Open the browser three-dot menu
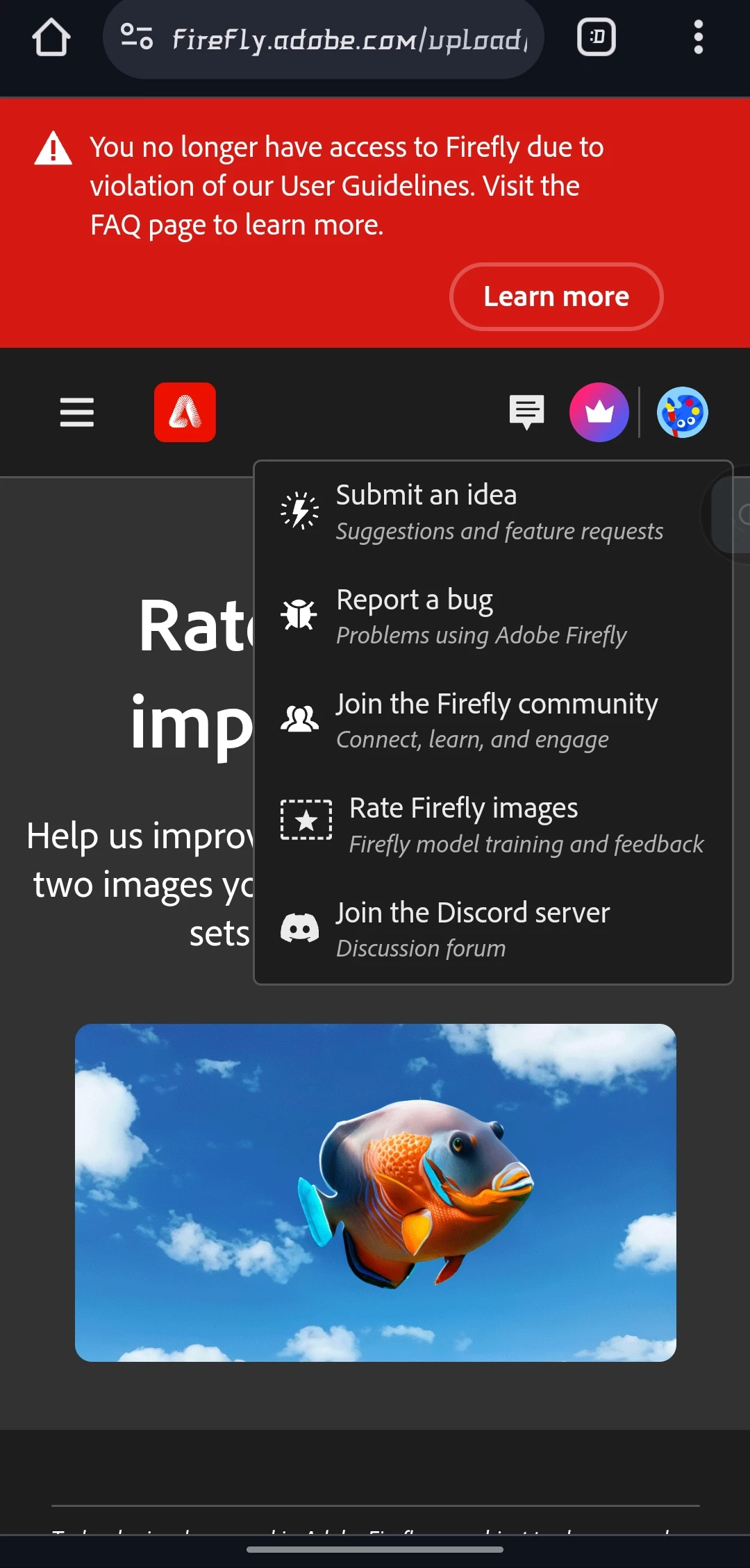The image size is (750, 1568). click(699, 37)
